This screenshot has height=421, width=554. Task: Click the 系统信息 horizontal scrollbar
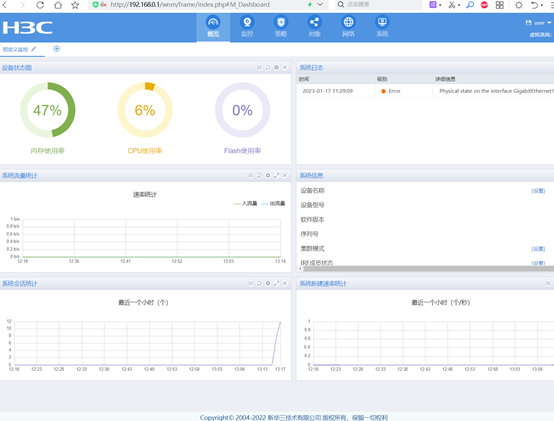click(429, 269)
